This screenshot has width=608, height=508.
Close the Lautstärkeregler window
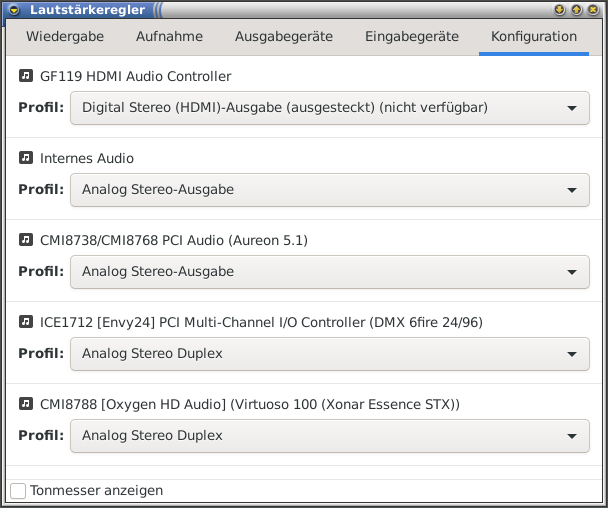[x=594, y=10]
